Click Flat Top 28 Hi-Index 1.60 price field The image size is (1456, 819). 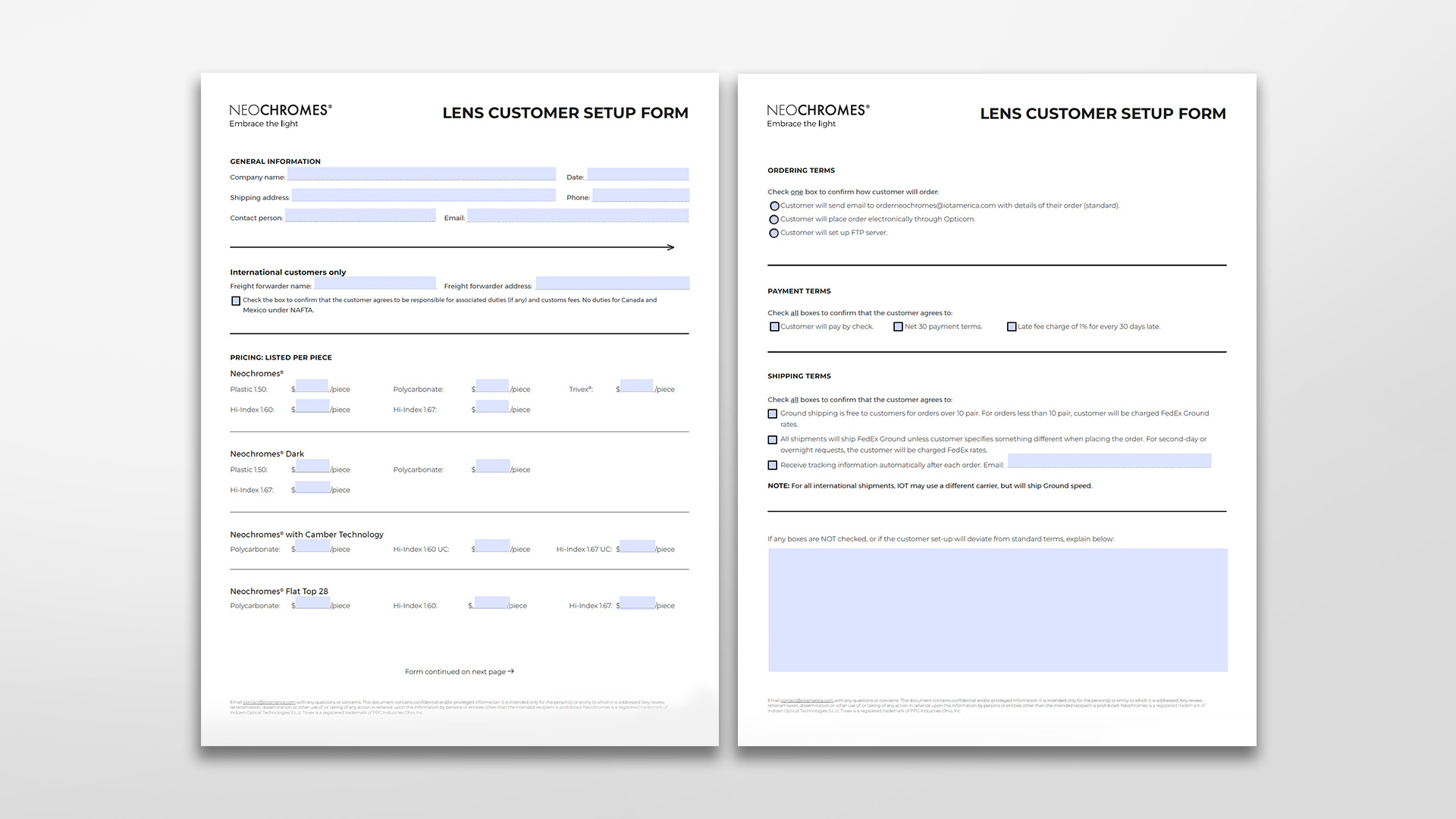491,603
